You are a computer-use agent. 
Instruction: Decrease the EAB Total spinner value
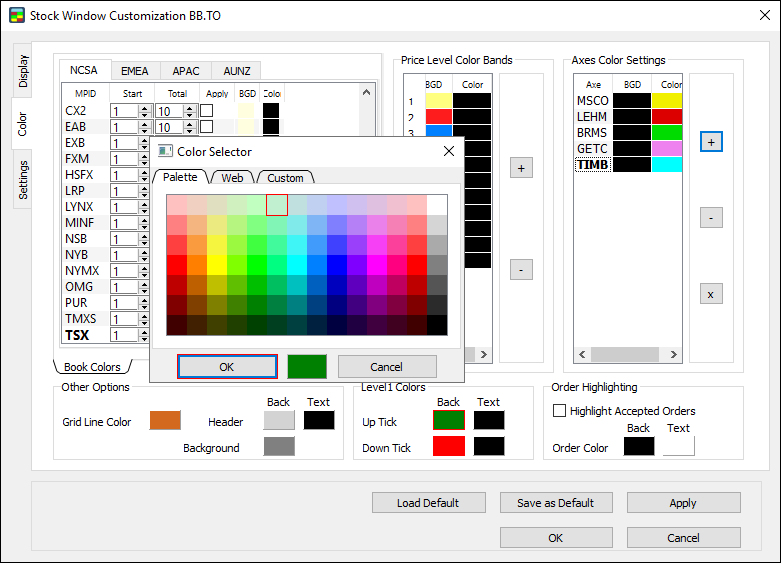click(x=190, y=131)
